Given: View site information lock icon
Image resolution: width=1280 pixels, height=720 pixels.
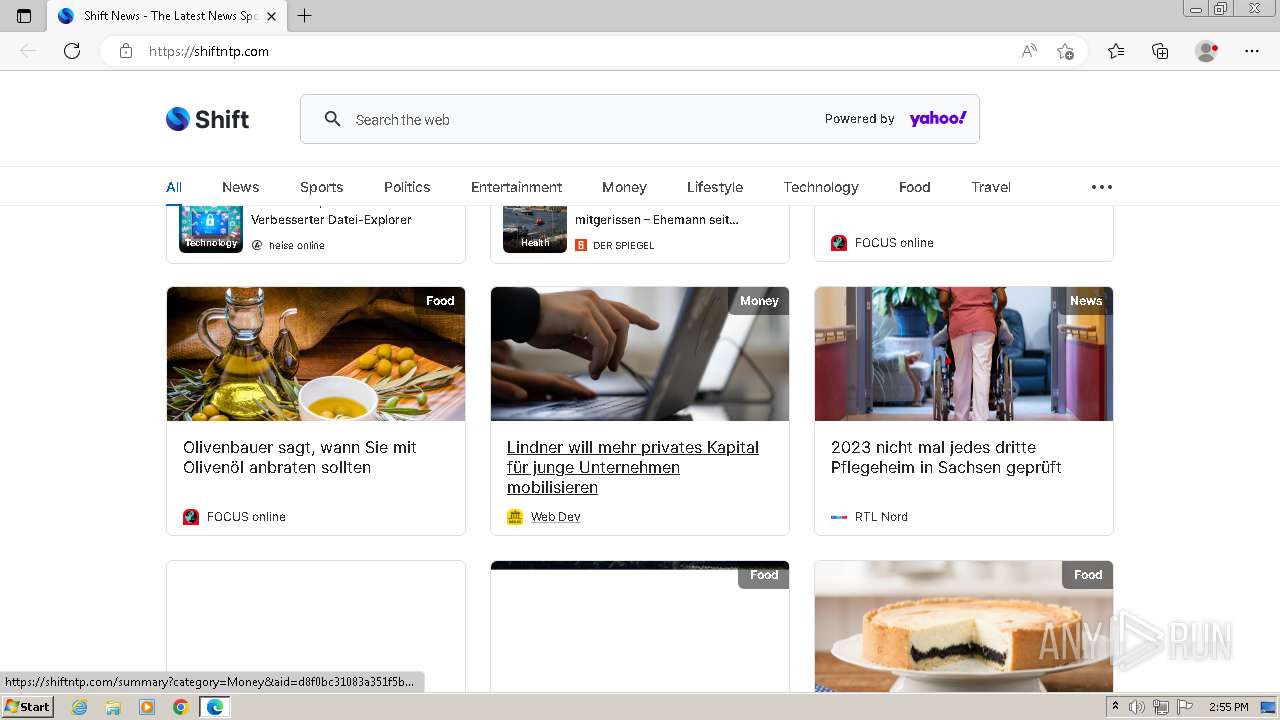Looking at the screenshot, I should pyautogui.click(x=126, y=51).
